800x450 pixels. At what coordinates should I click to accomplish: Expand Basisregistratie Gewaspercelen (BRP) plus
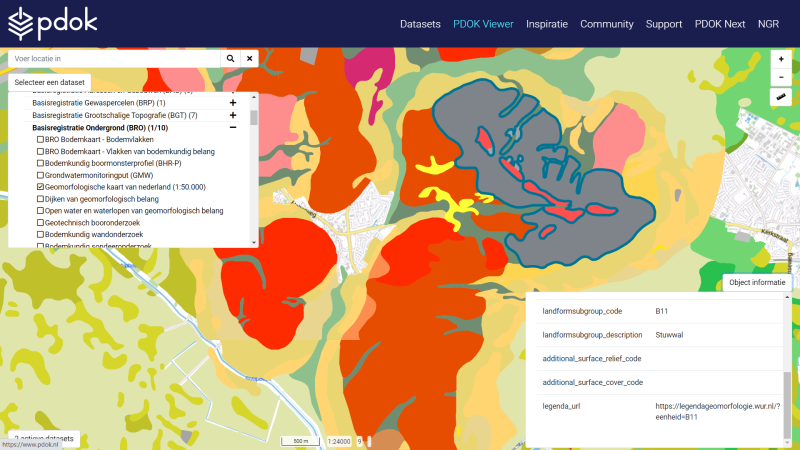point(233,103)
